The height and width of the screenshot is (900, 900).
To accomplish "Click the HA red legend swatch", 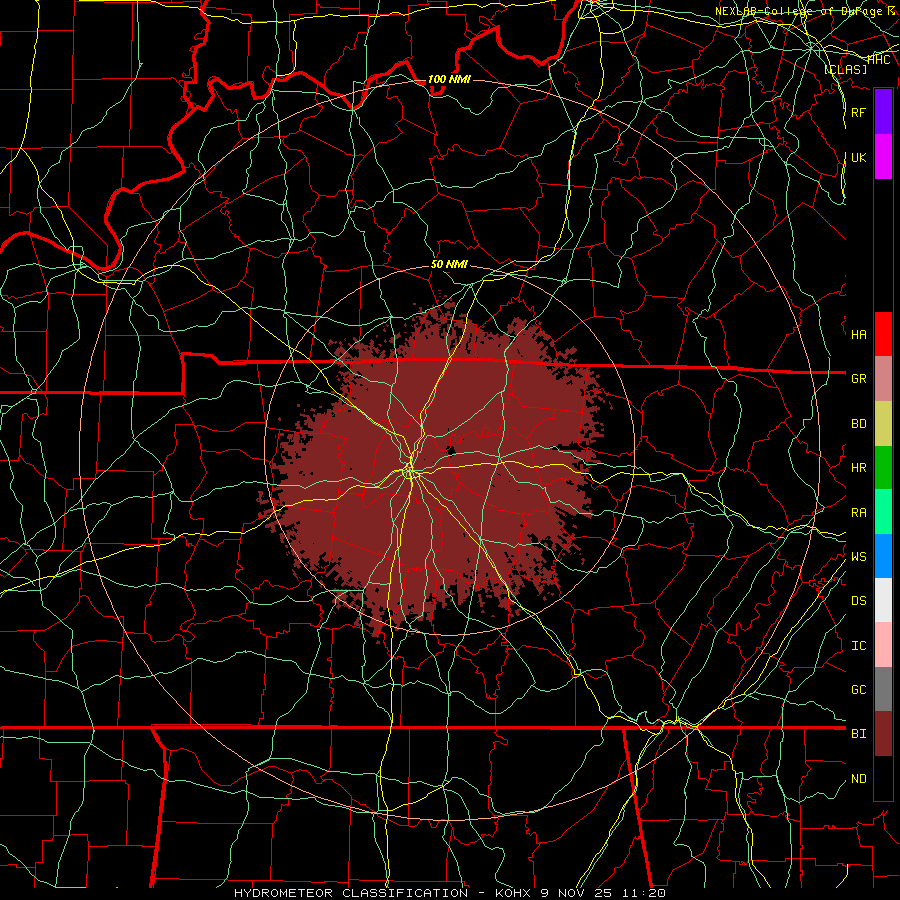I will tap(883, 334).
